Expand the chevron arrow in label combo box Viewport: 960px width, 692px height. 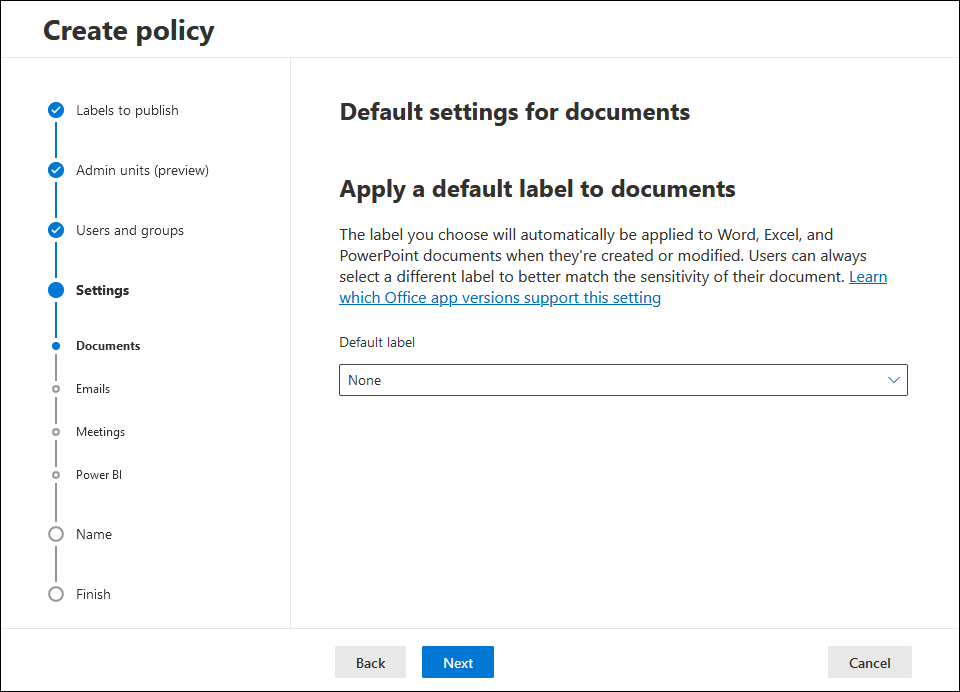click(x=893, y=380)
